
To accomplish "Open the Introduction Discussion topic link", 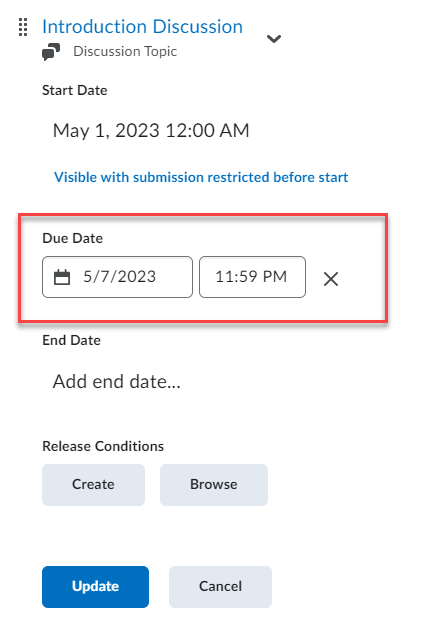I will (x=142, y=27).
